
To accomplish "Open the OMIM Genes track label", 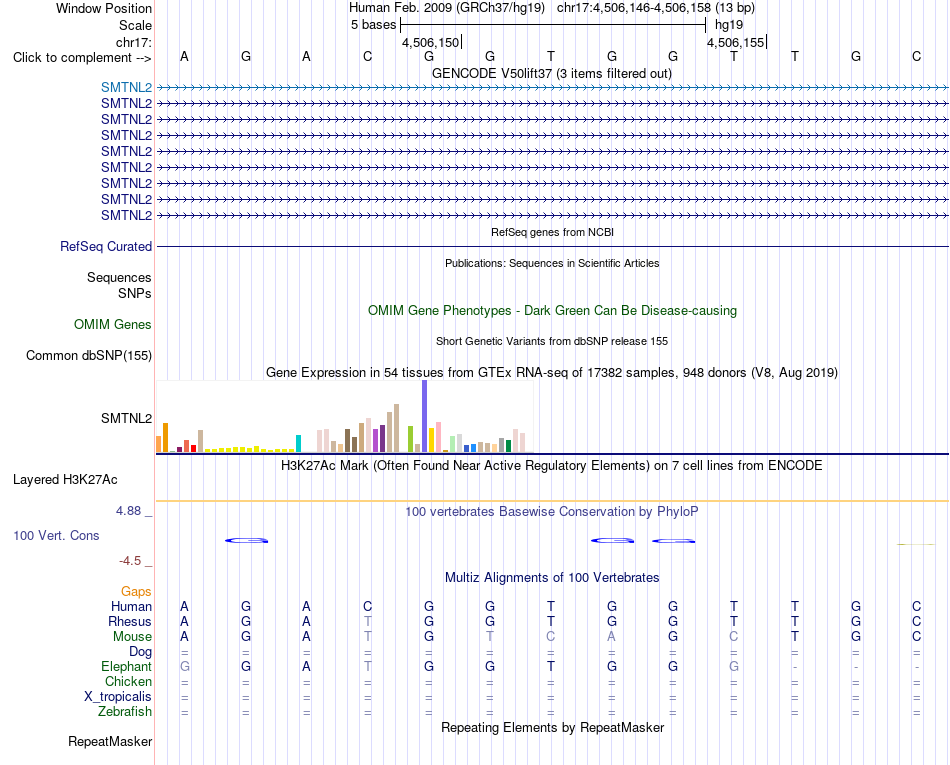I will click(112, 324).
